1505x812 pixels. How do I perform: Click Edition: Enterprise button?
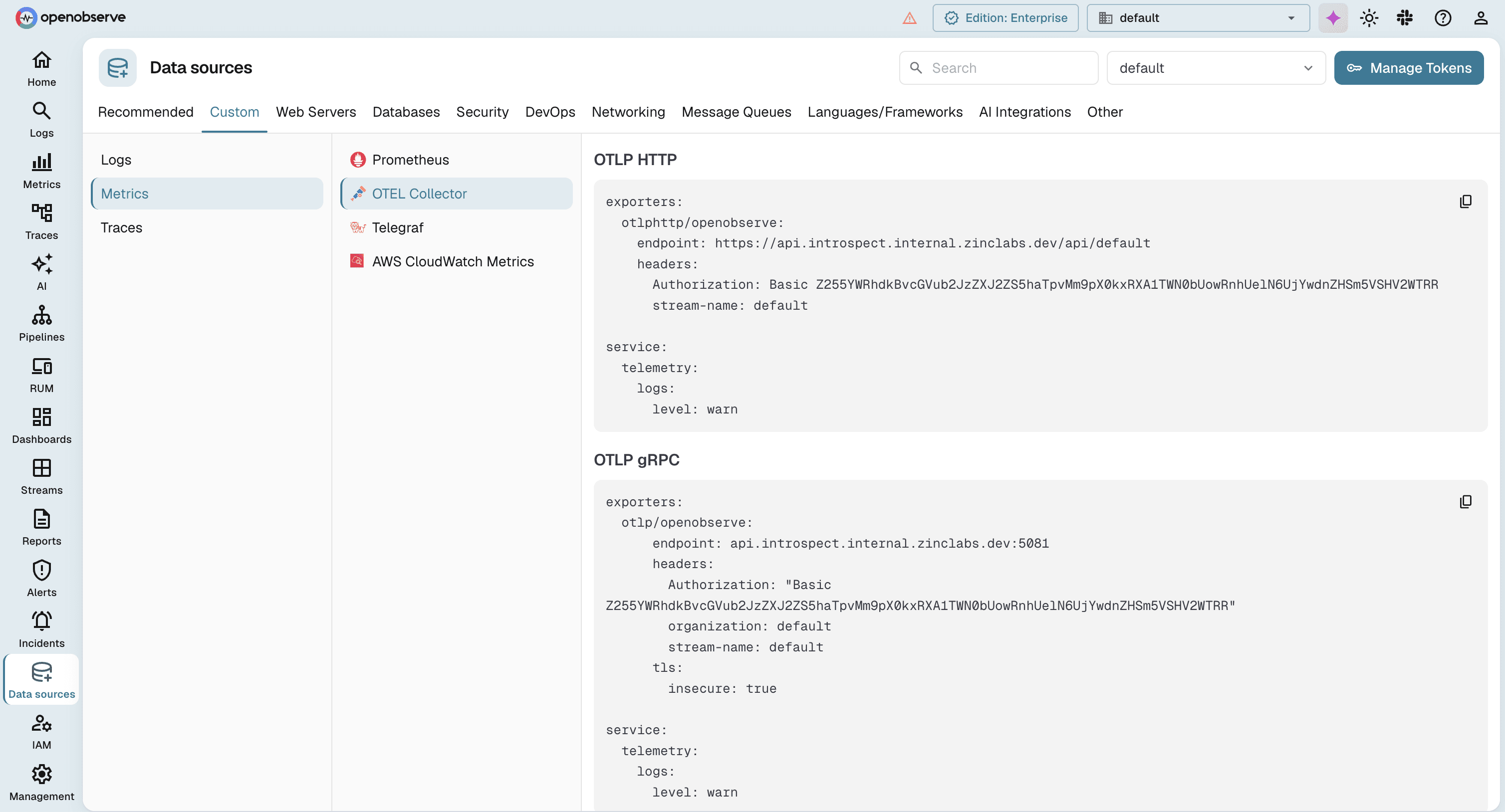[x=1005, y=18]
